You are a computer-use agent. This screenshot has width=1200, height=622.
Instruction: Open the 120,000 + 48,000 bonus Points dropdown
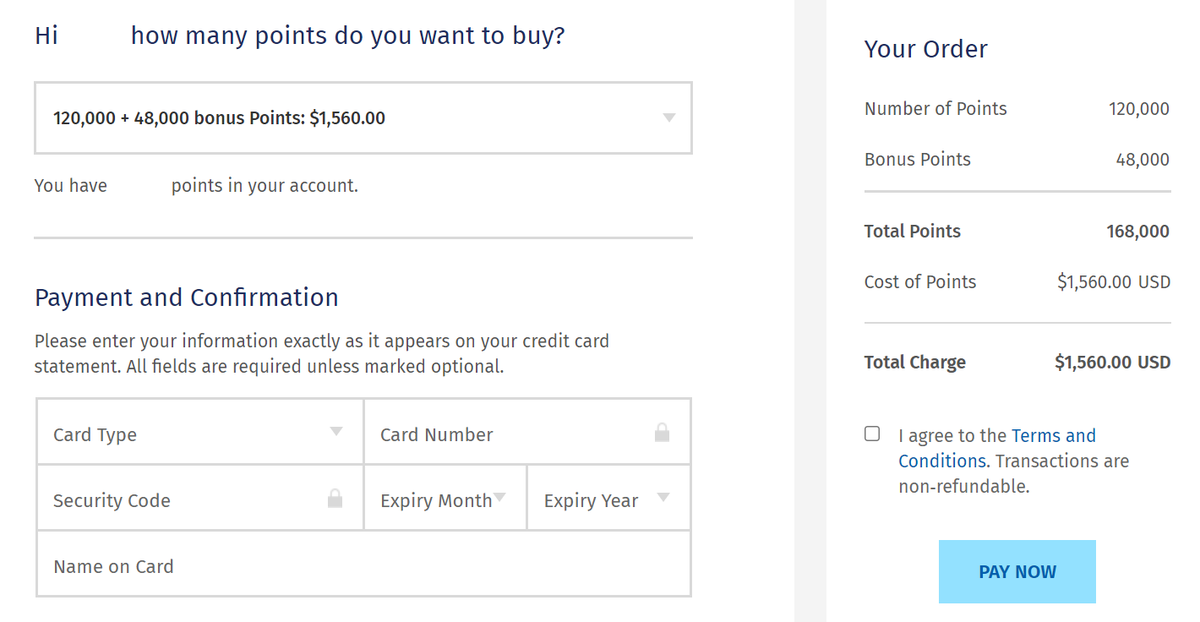pyautogui.click(x=362, y=118)
